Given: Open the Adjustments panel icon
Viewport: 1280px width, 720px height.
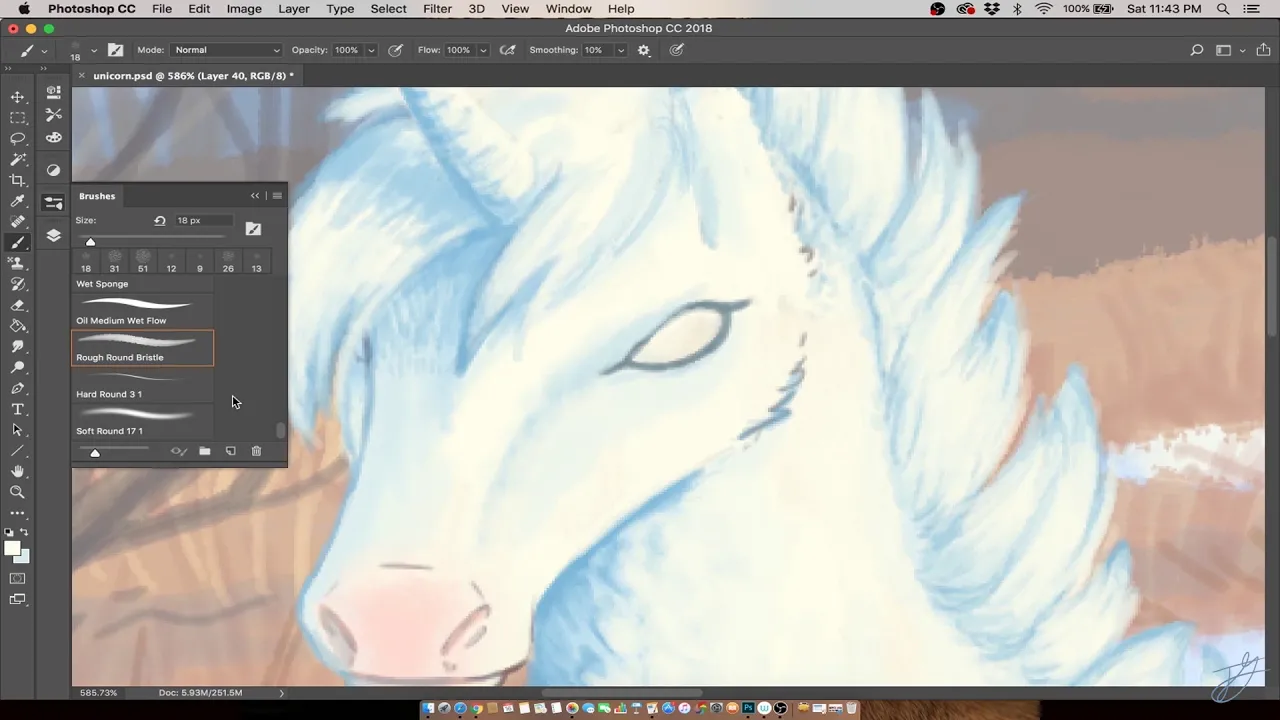Looking at the screenshot, I should pos(54,170).
